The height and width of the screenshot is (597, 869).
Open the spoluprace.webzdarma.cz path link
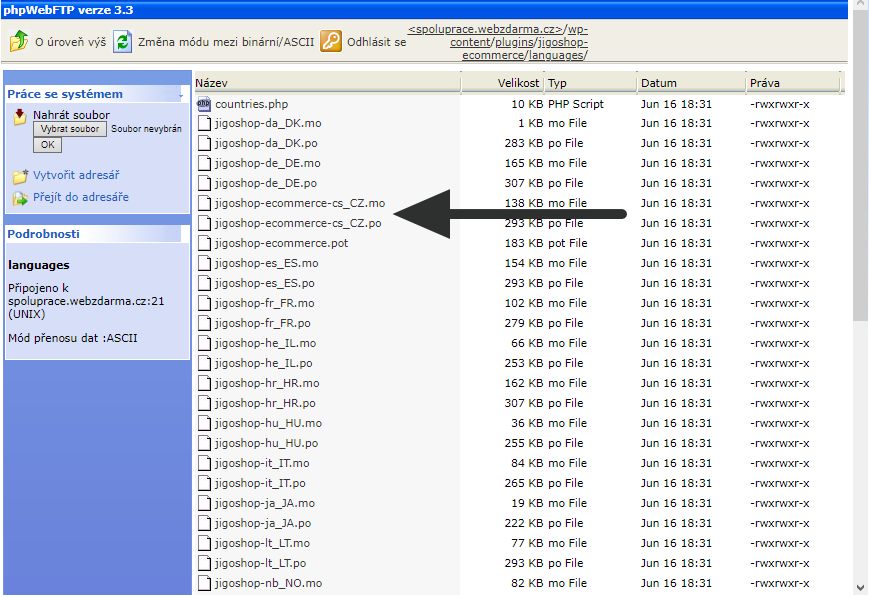click(x=485, y=29)
